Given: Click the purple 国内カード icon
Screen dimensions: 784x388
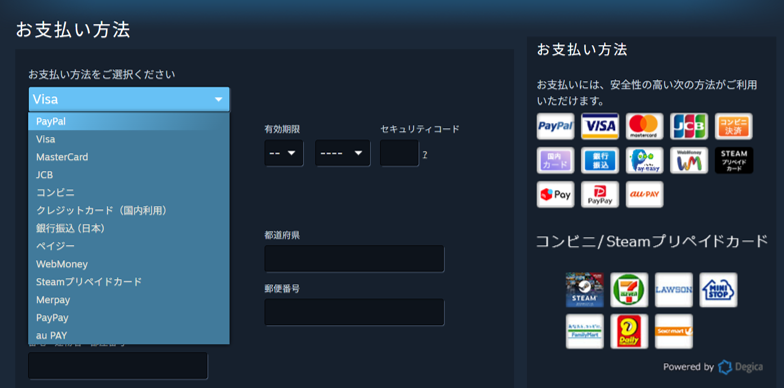Looking at the screenshot, I should pyautogui.click(x=555, y=160).
